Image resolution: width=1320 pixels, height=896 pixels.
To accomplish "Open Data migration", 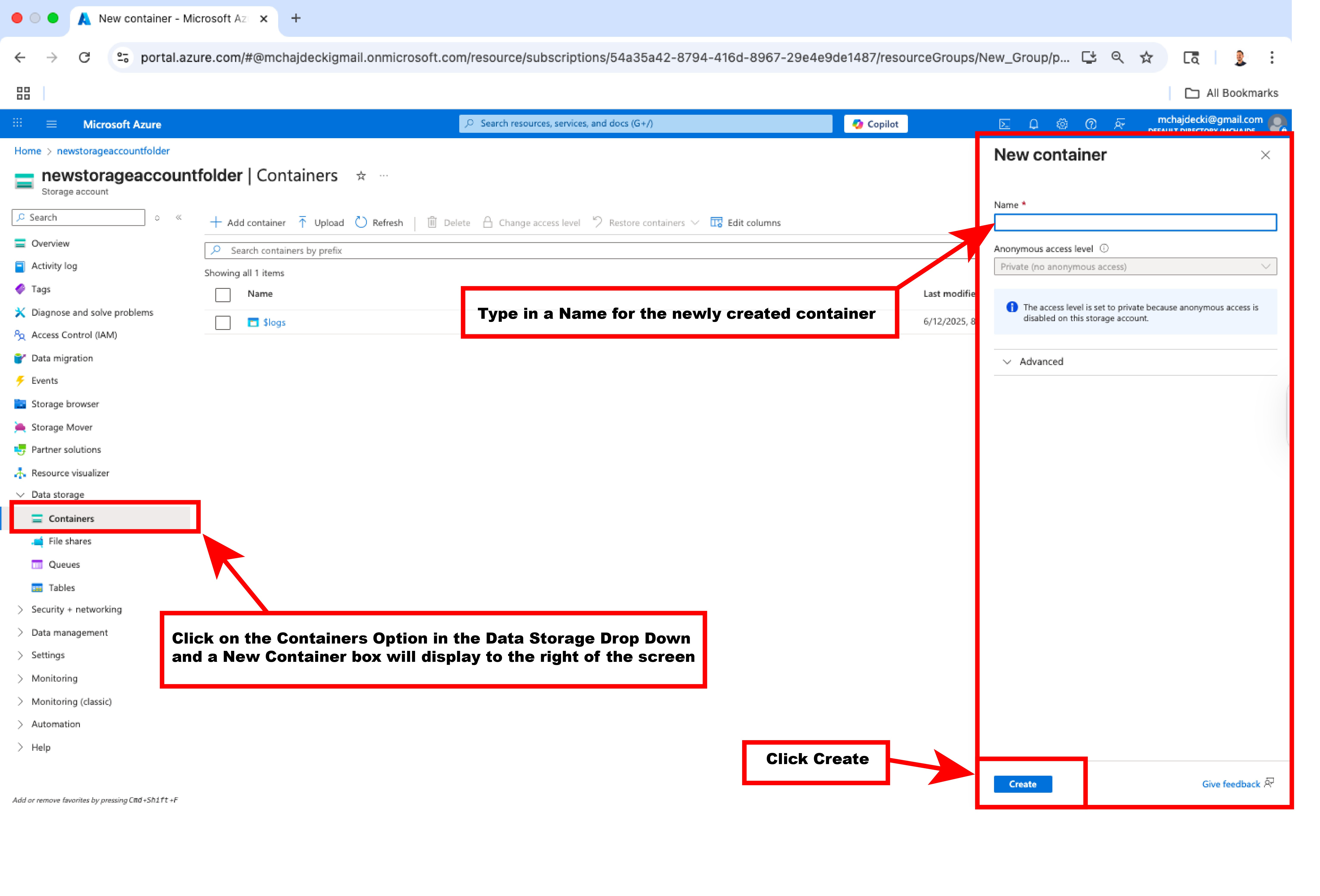I will pos(62,358).
